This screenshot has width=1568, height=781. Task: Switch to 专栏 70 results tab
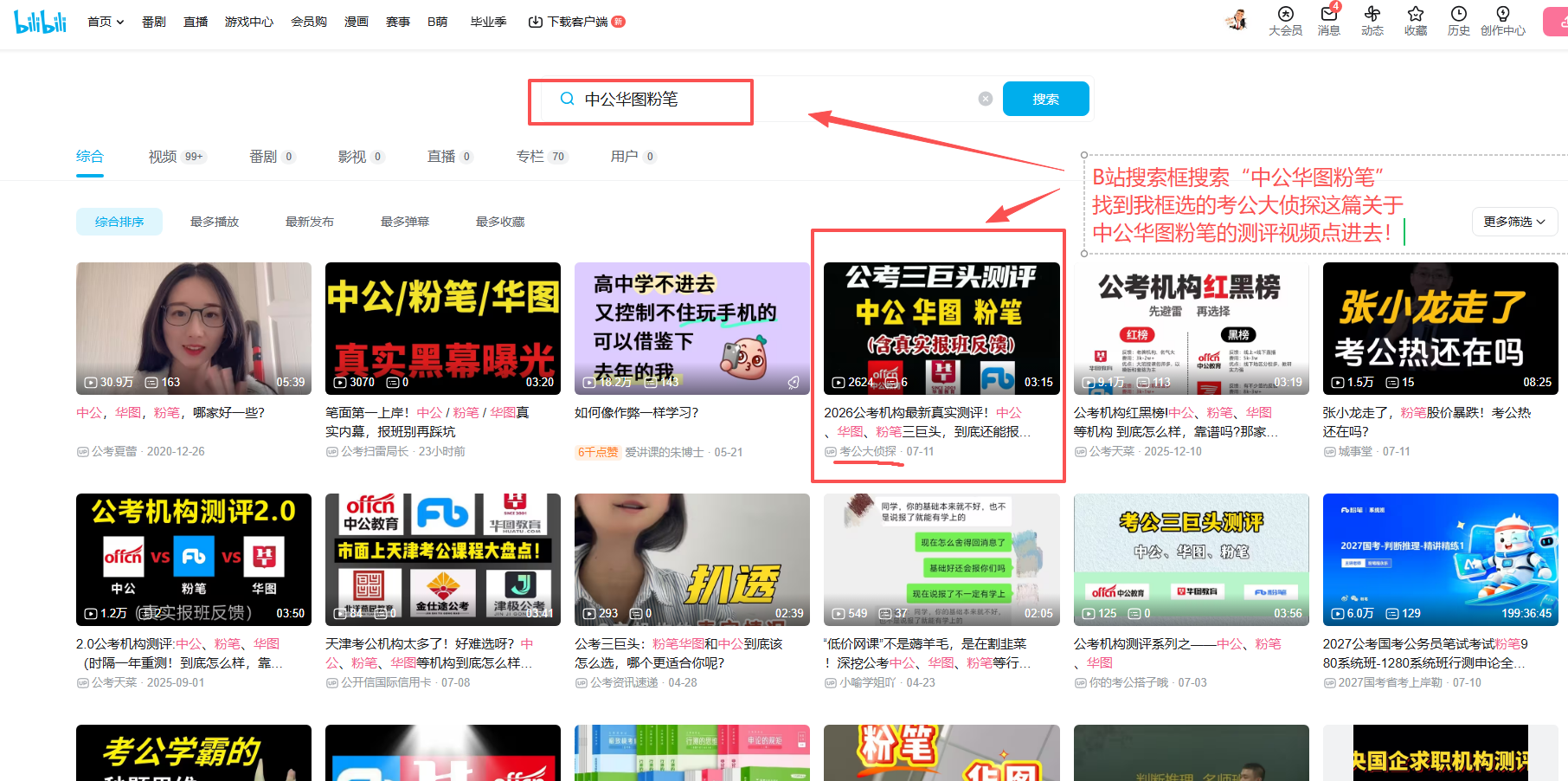click(x=541, y=157)
